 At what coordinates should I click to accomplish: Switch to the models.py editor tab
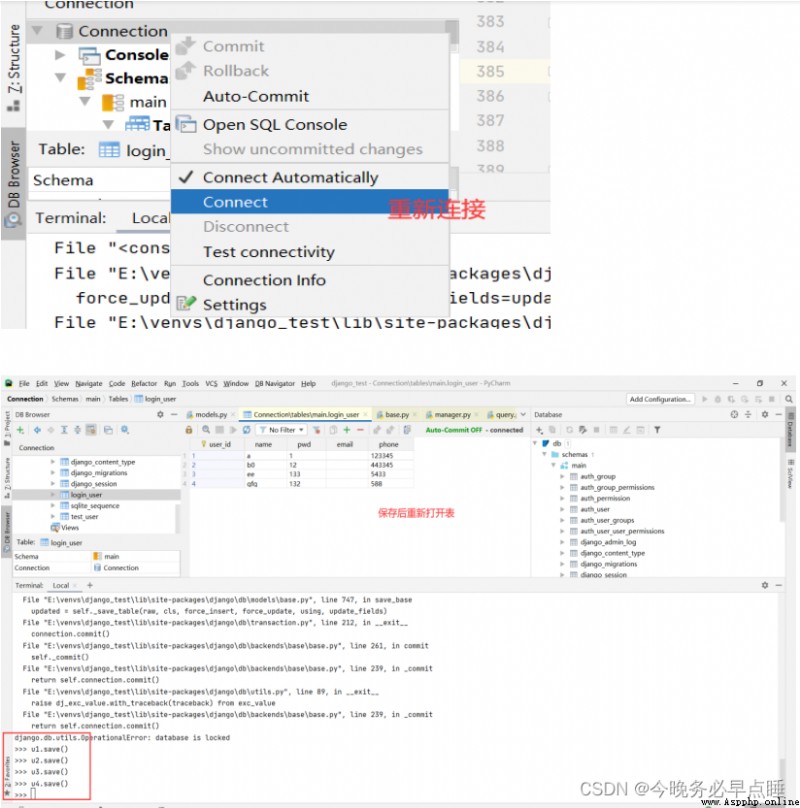211,414
